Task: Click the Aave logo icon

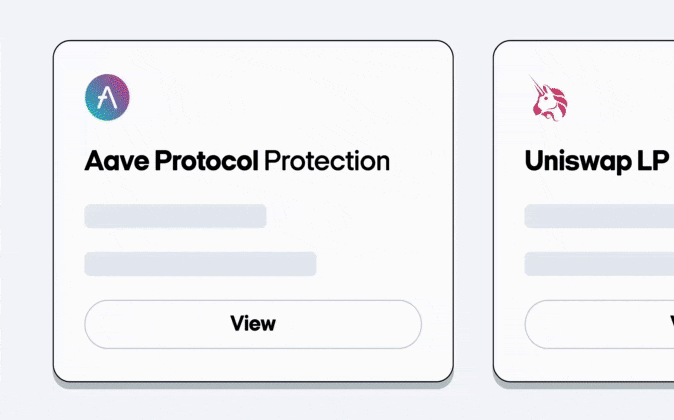Action: (x=107, y=96)
